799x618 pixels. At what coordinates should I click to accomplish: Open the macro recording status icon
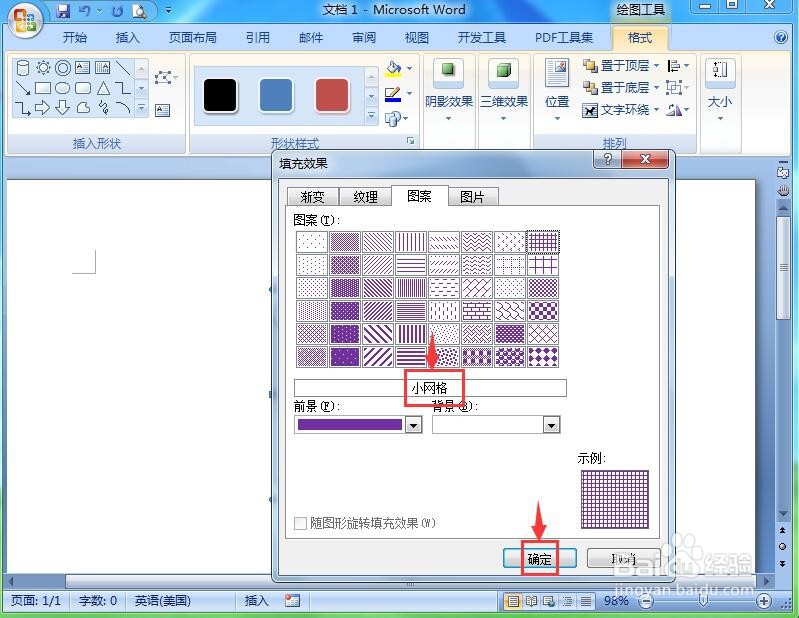pos(292,601)
